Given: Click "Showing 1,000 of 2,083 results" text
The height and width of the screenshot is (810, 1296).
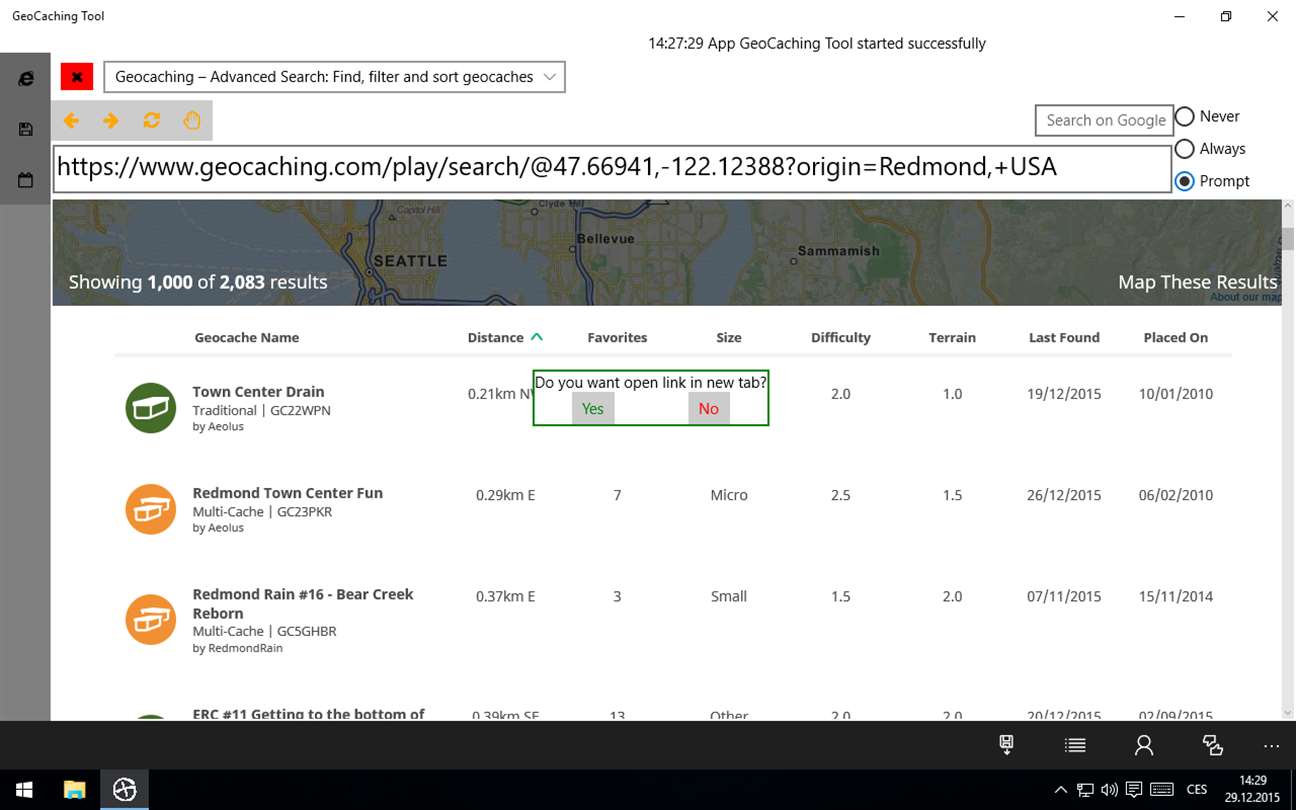Looking at the screenshot, I should pos(198,282).
